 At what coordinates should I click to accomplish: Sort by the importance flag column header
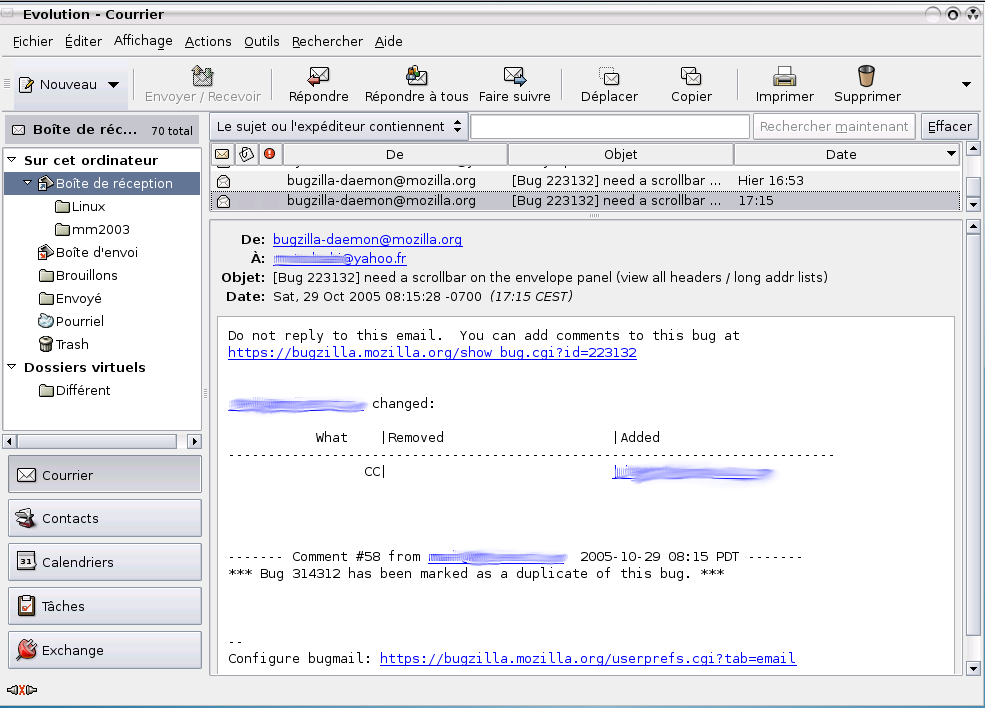click(x=269, y=154)
